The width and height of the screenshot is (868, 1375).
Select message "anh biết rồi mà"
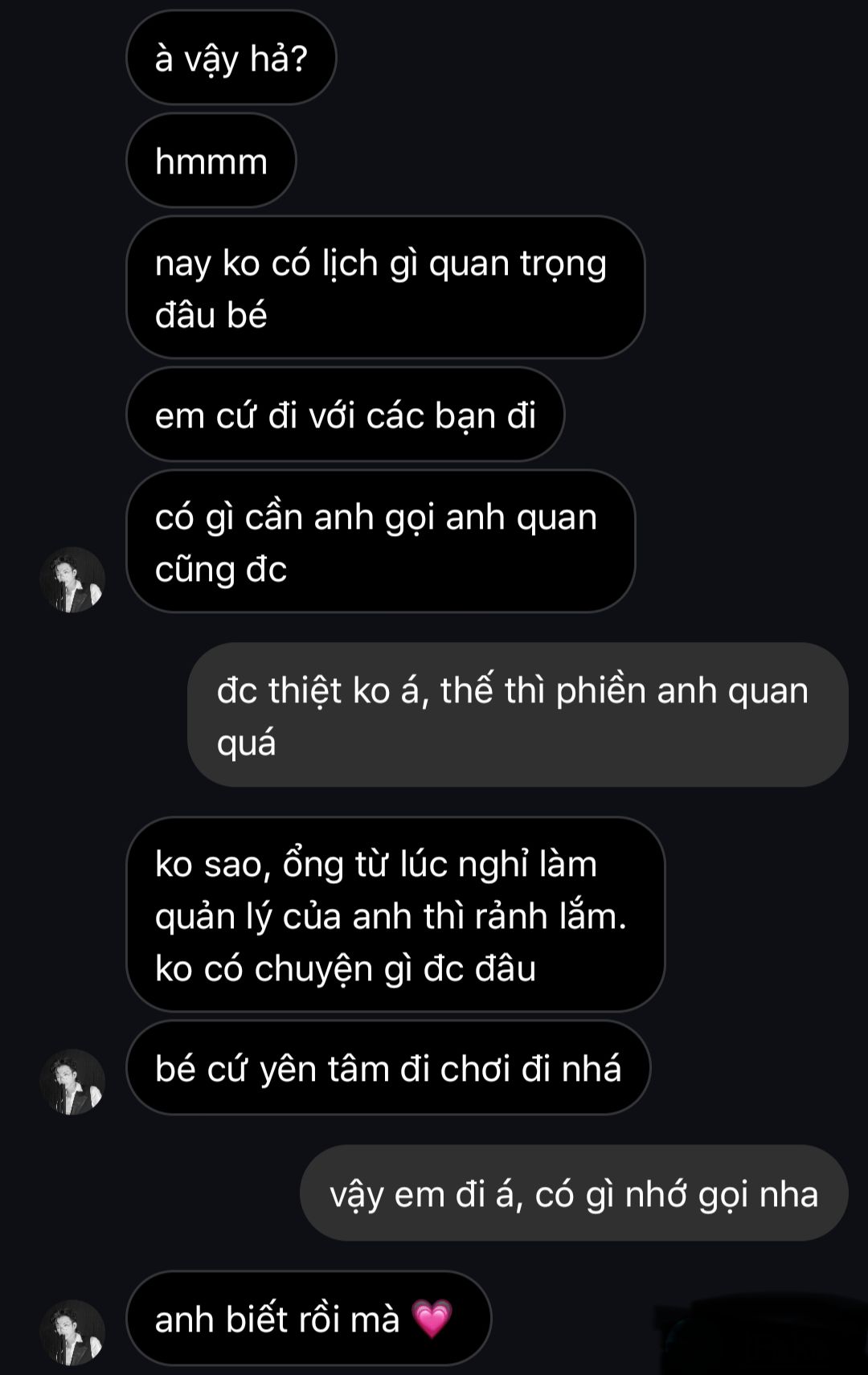(309, 1319)
